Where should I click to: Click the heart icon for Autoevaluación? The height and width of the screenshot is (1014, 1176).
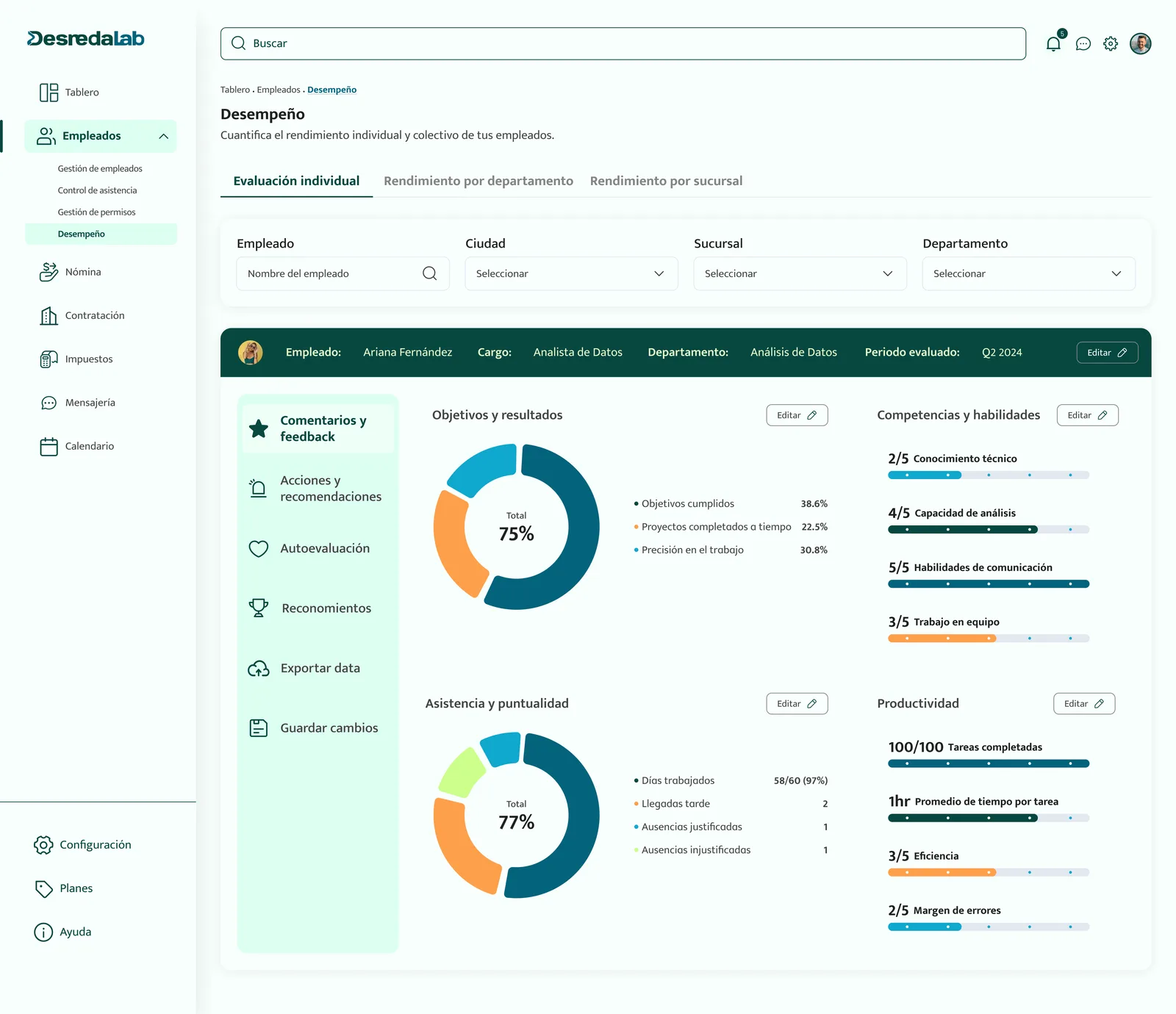[x=259, y=549]
